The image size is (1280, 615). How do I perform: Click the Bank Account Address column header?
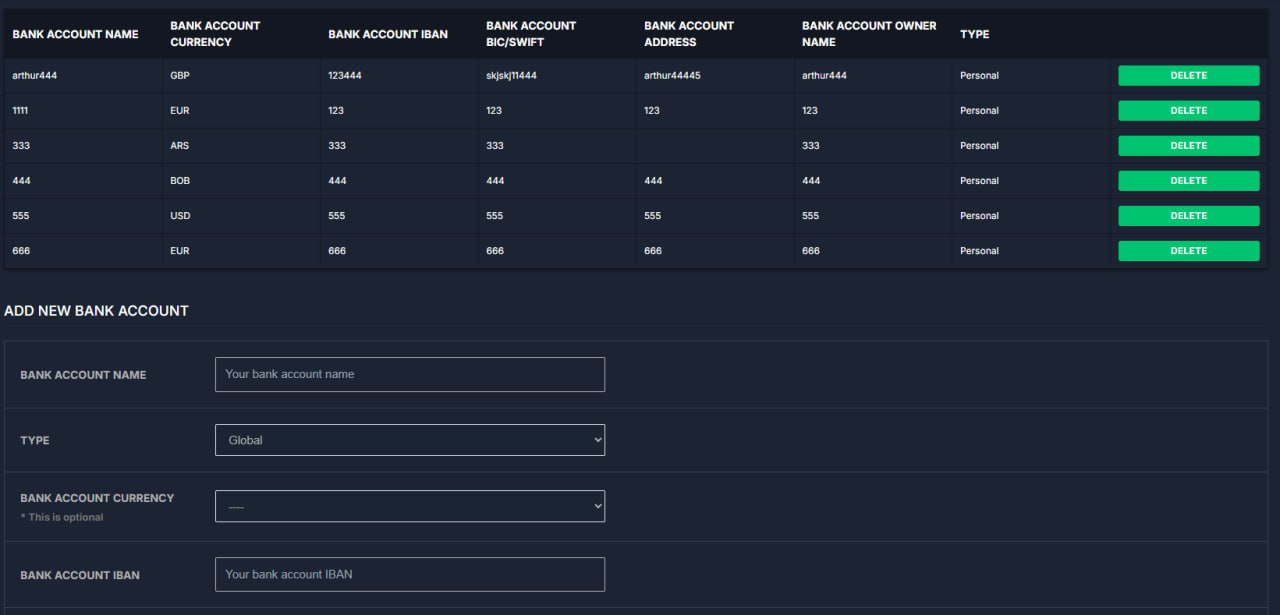tap(689, 34)
